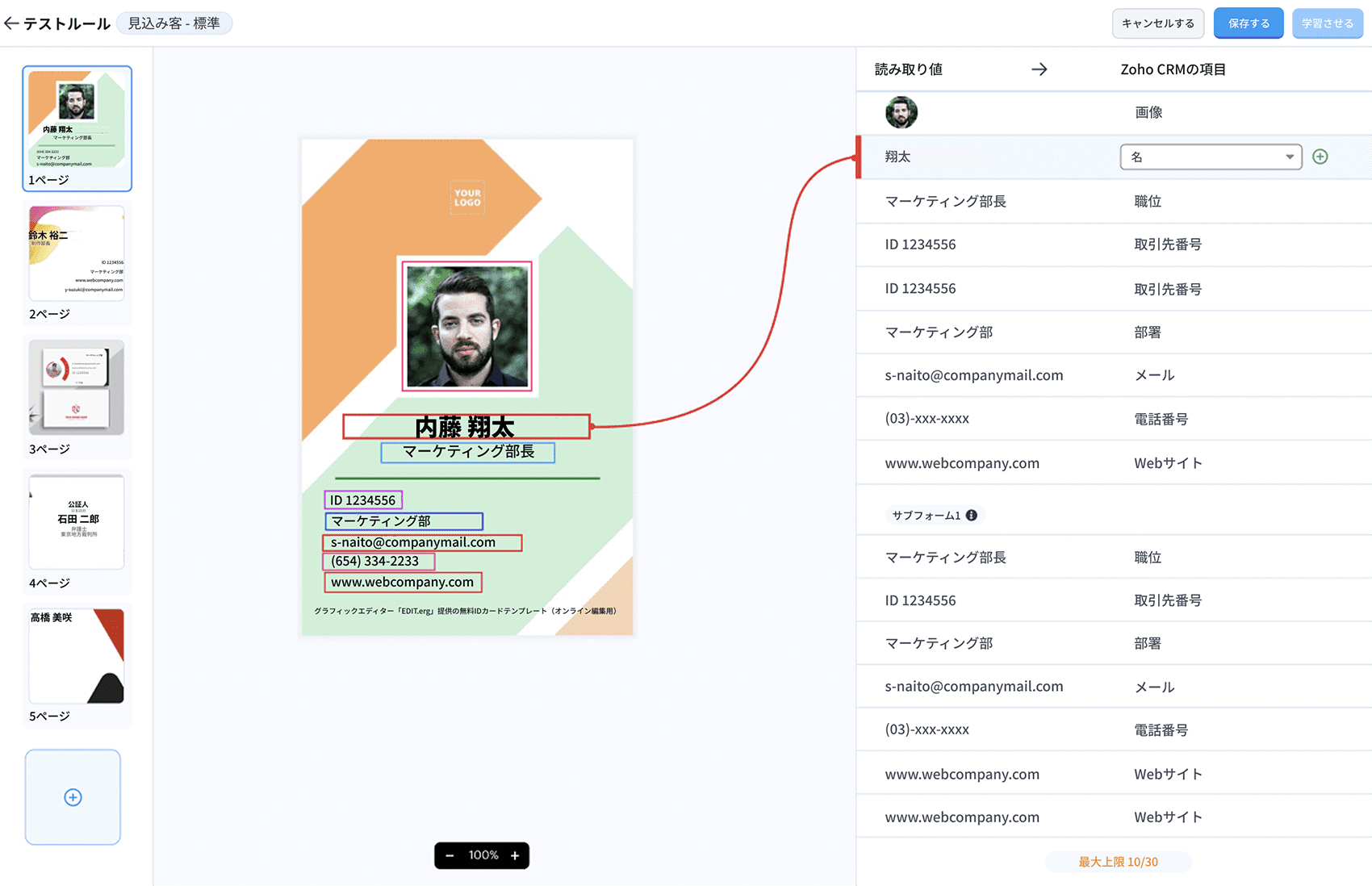This screenshot has width=1372, height=886.
Task: Click the 読み取り値 column header
Action: (x=909, y=69)
